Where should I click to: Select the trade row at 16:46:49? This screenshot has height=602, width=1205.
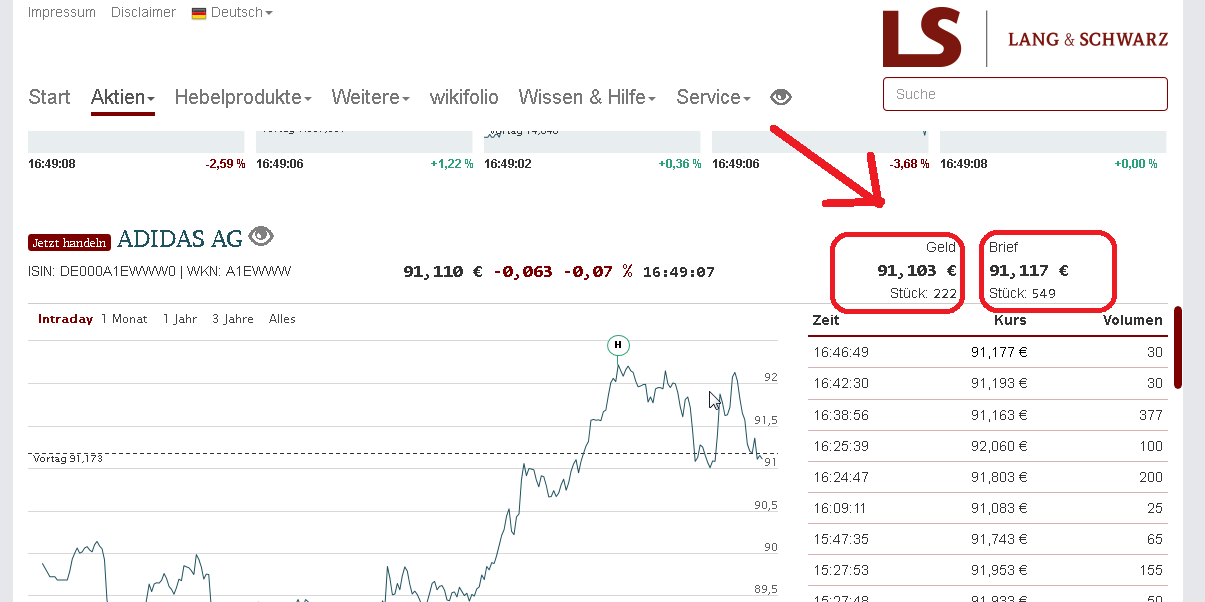click(987, 352)
